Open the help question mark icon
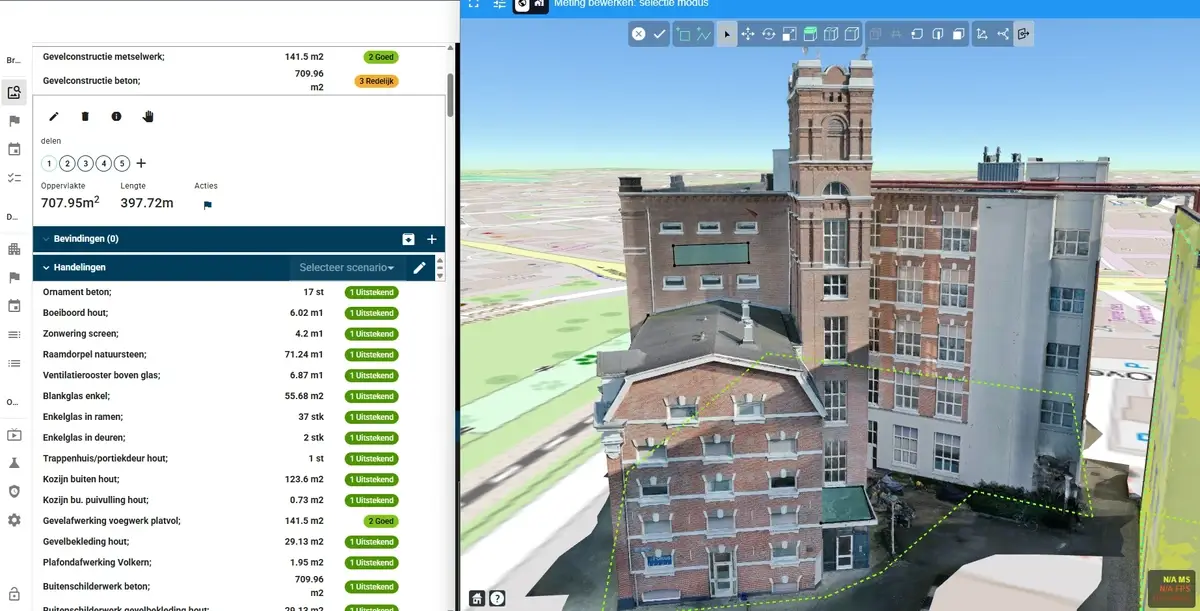 click(x=497, y=598)
